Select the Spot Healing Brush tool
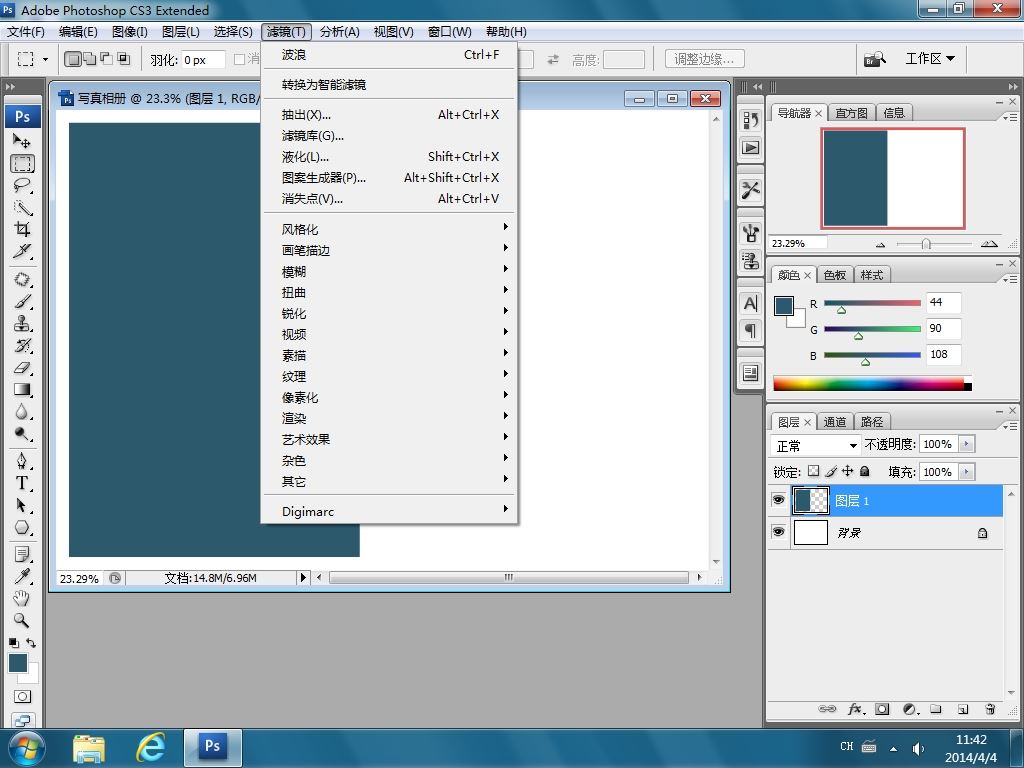Screen dimensions: 1024x768 coord(22,280)
